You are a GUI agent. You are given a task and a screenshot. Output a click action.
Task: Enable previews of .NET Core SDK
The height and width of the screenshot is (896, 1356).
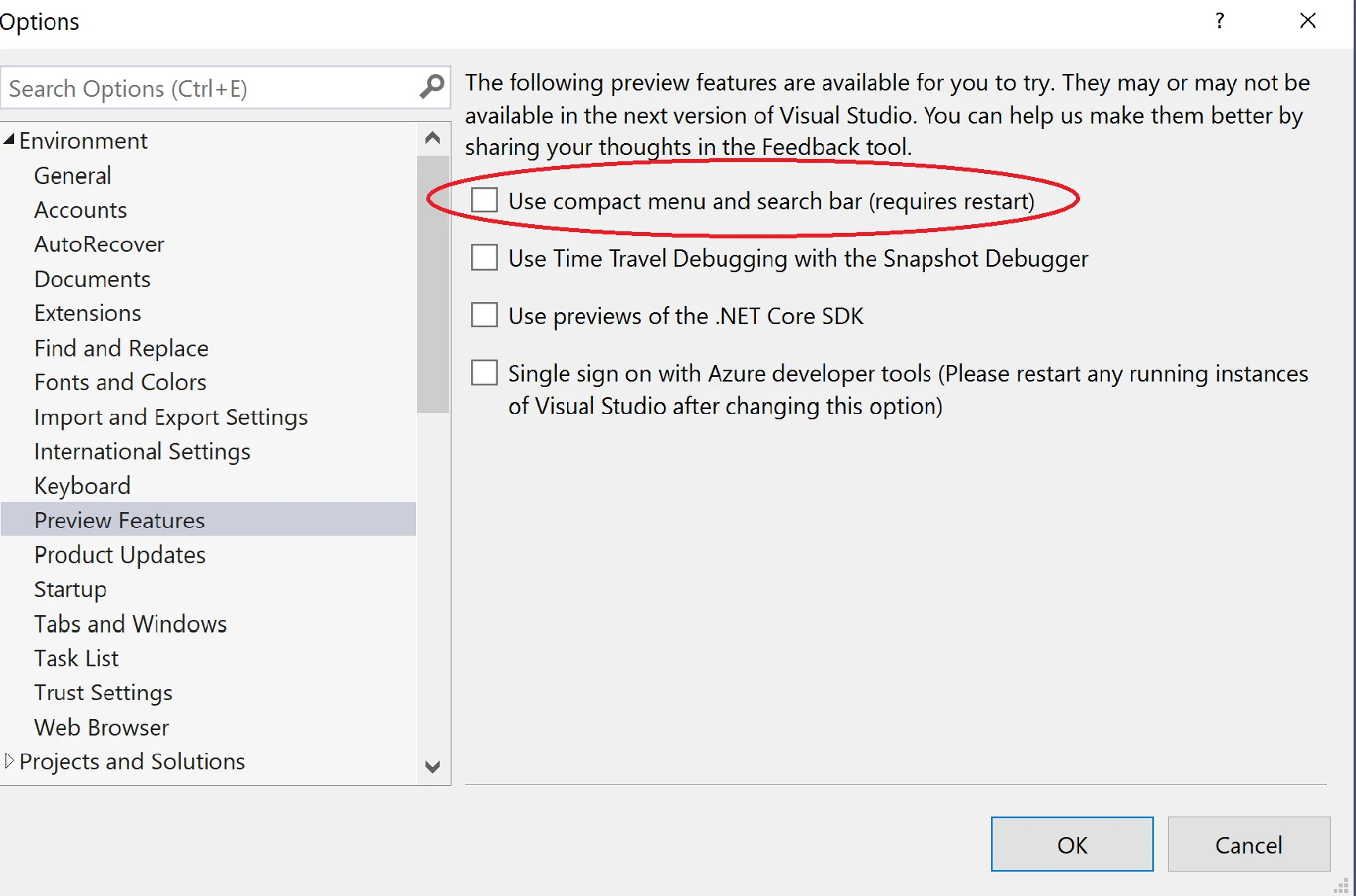pyautogui.click(x=485, y=315)
